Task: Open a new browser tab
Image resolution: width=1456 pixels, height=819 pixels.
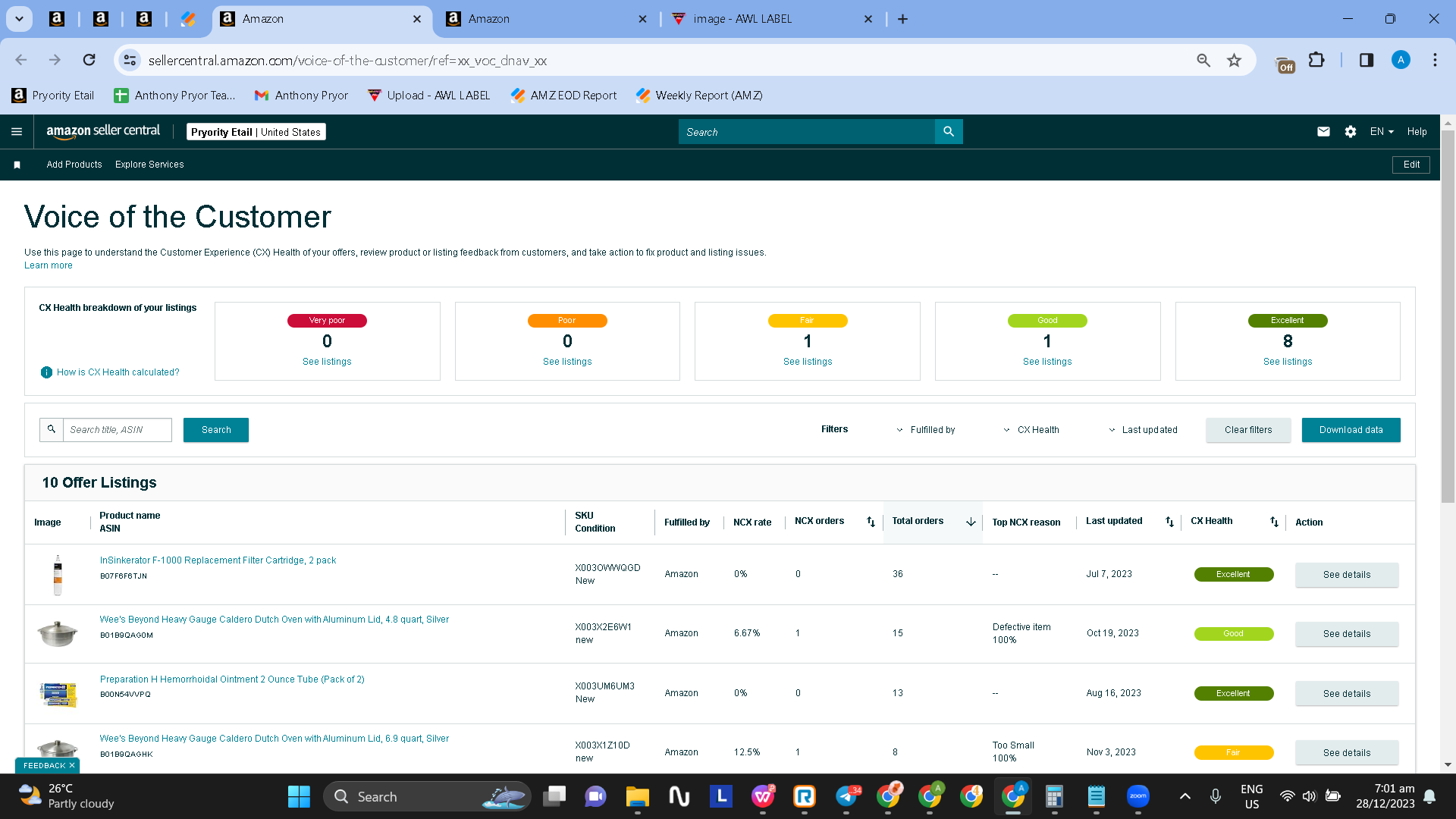Action: [902, 19]
